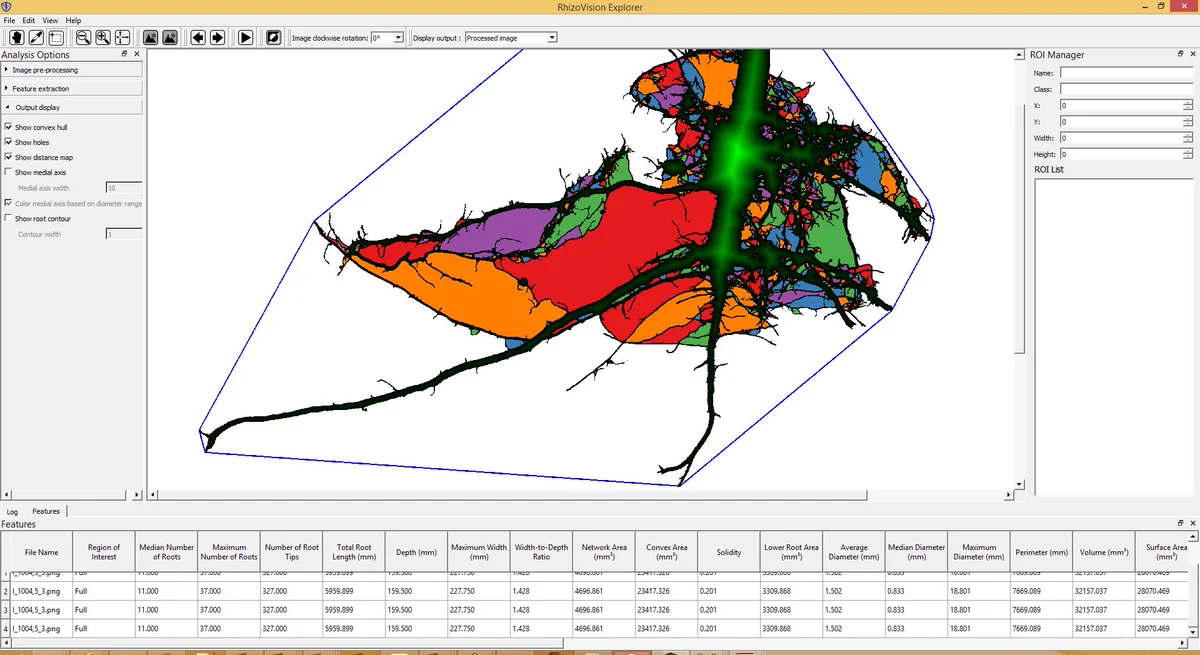Click the Convex Area column header
The height and width of the screenshot is (655, 1200).
[x=667, y=552]
